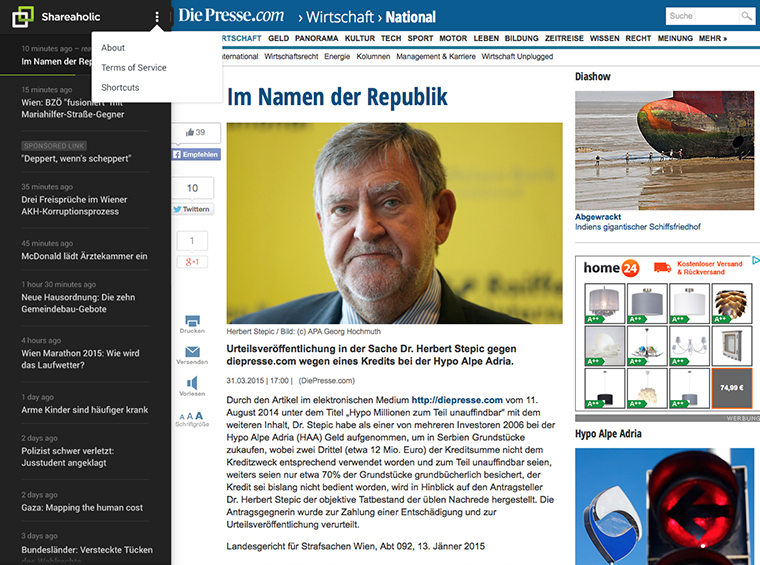Click the 74,99 € price tile
Viewport: 760px width, 565px height.
pyautogui.click(x=731, y=388)
